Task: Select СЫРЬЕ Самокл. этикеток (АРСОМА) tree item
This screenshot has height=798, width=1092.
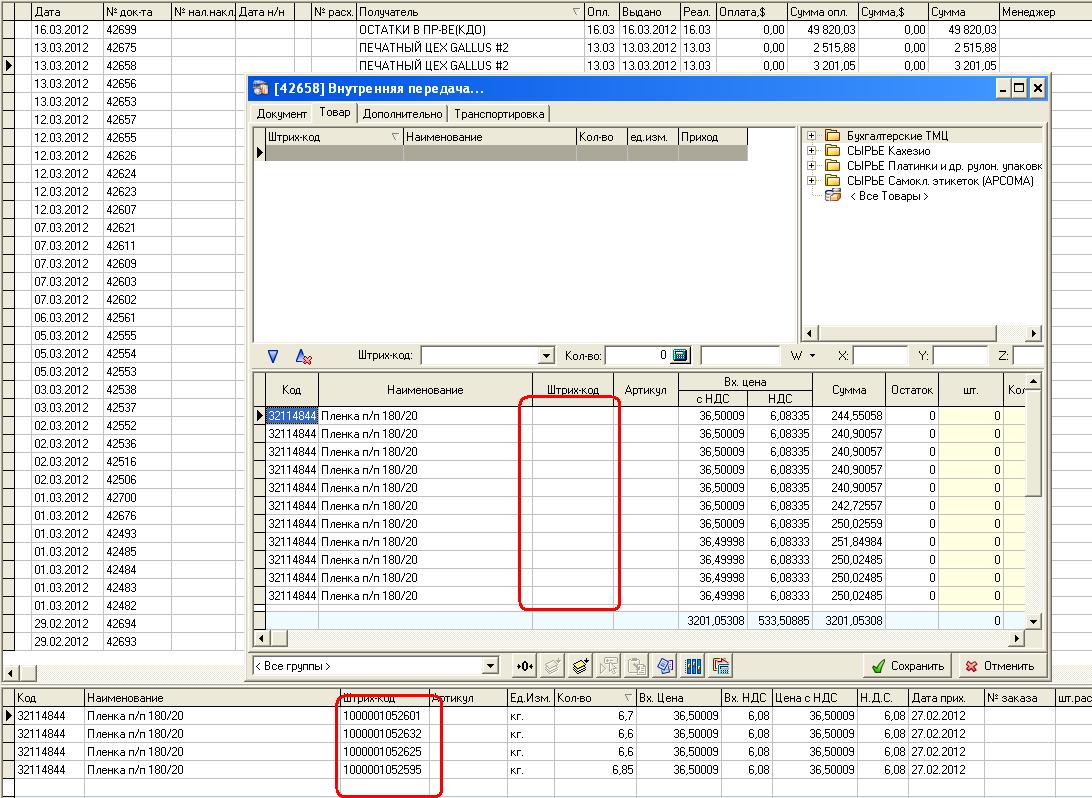Action: coord(939,181)
